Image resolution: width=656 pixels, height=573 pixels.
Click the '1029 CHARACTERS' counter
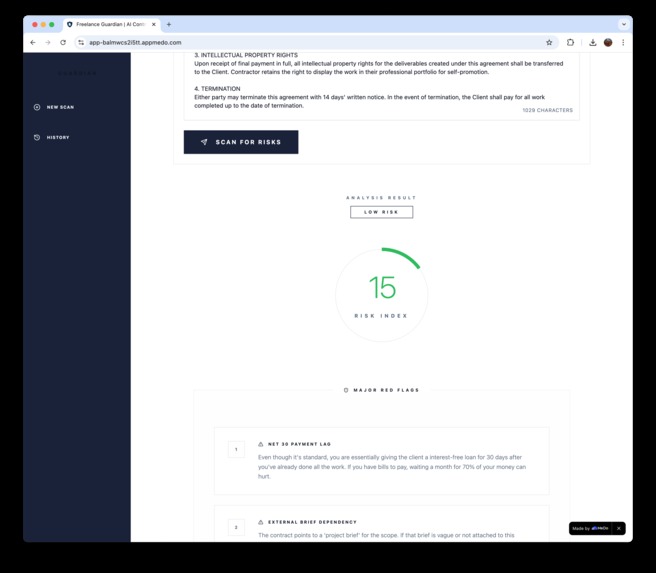tap(548, 110)
